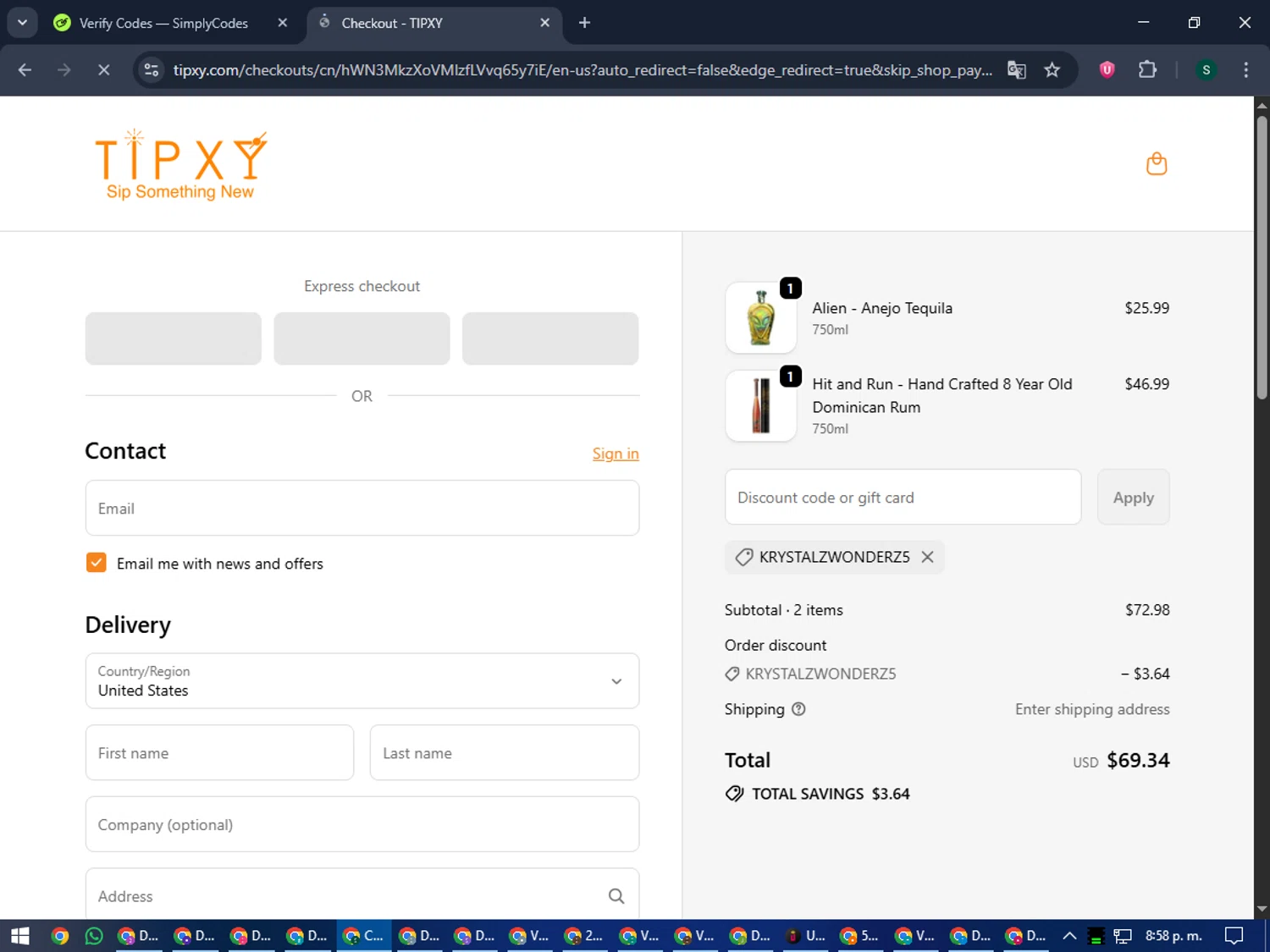Open the Chrome profile avatar S

pyautogui.click(x=1206, y=69)
